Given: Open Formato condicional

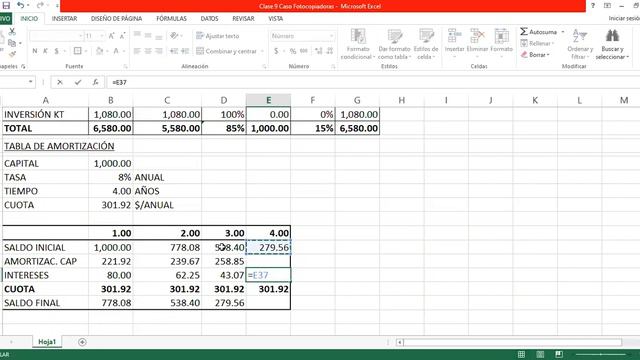Looking at the screenshot, I should click(358, 44).
